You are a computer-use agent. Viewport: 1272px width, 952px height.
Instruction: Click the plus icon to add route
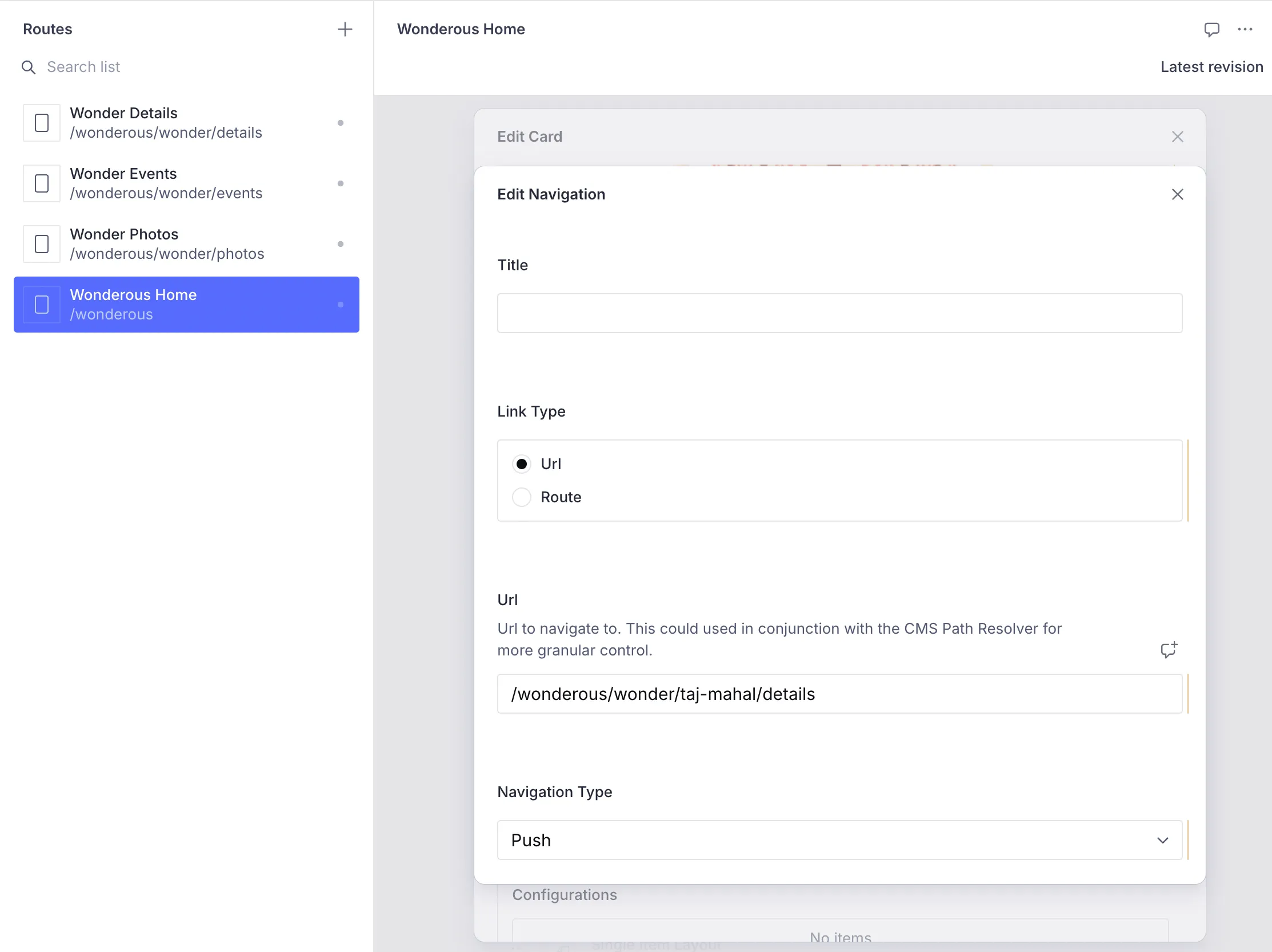(345, 29)
